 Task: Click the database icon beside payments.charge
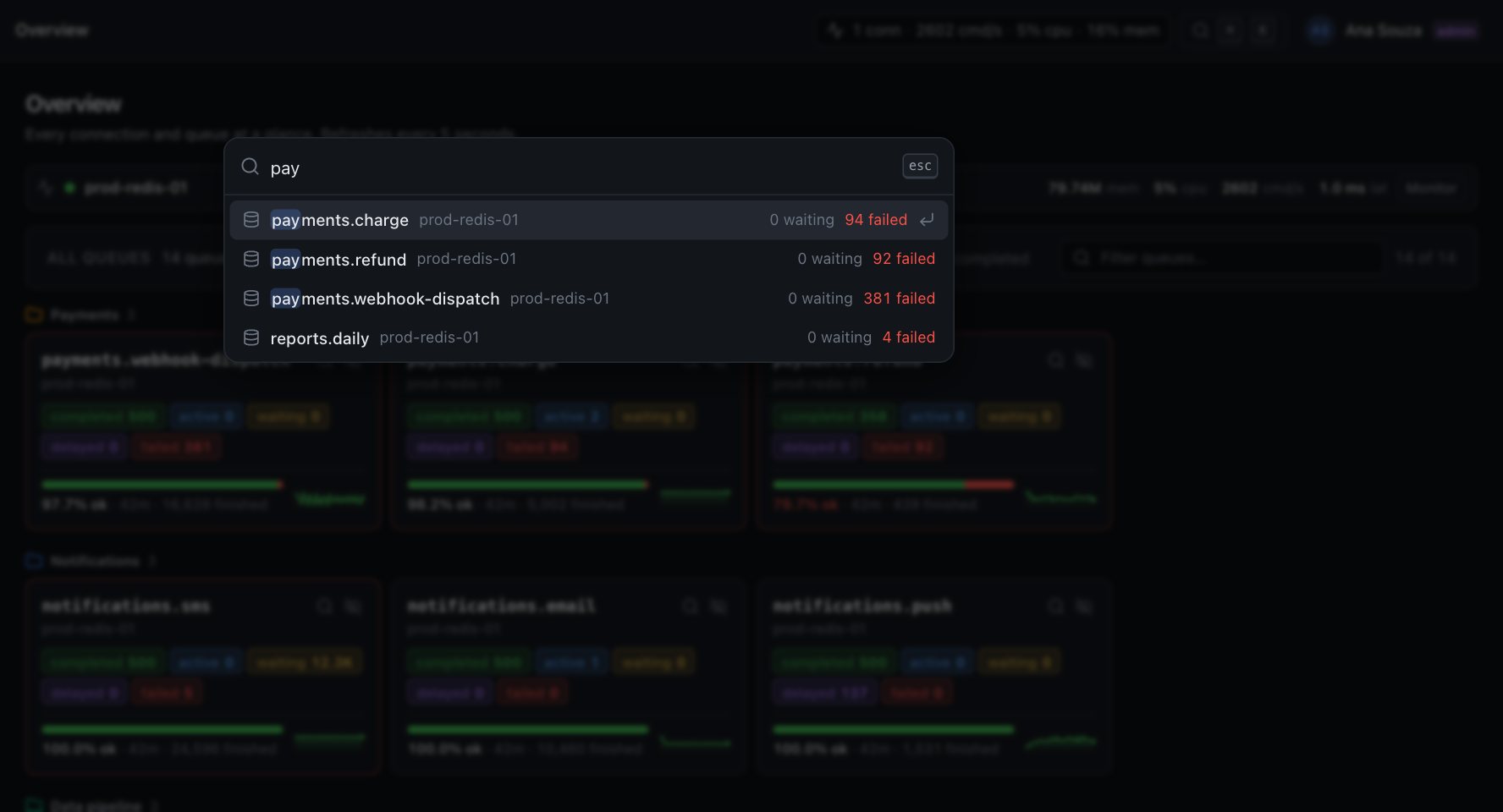pos(251,220)
